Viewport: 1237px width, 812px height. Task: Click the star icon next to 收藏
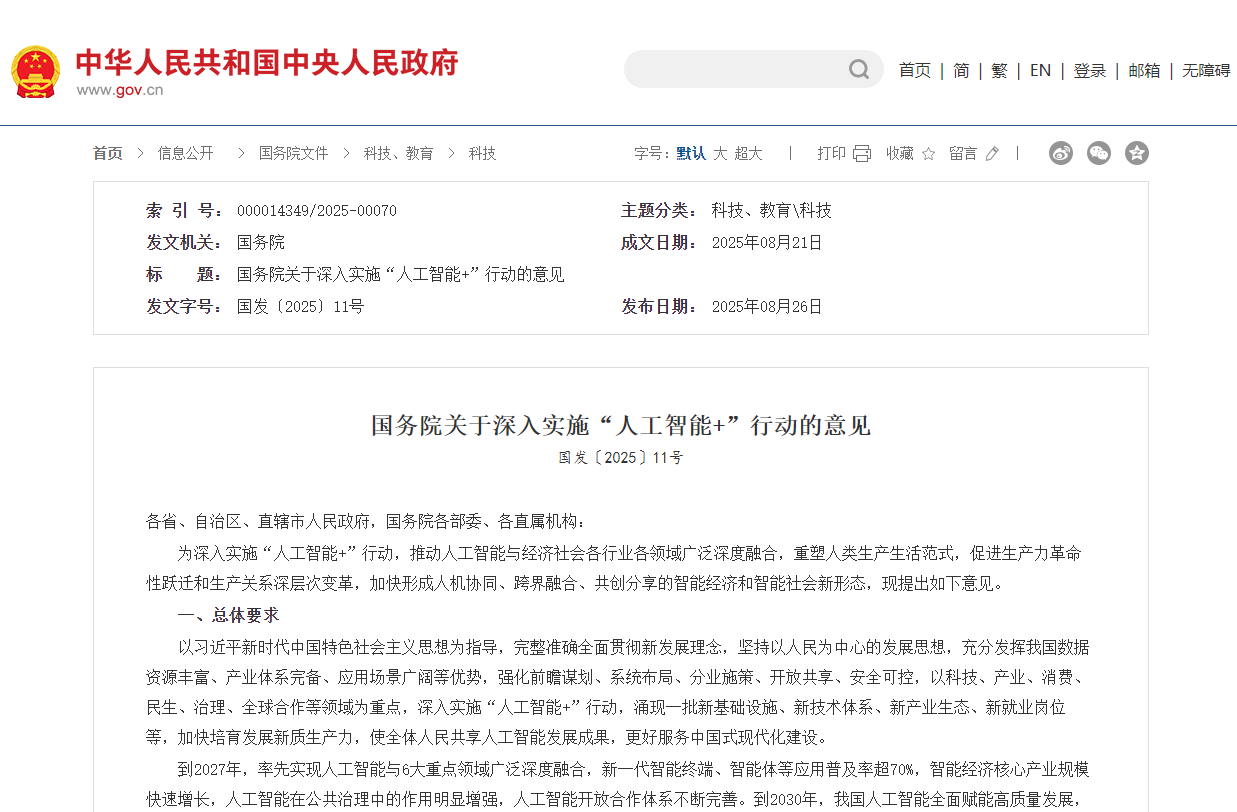coord(928,153)
